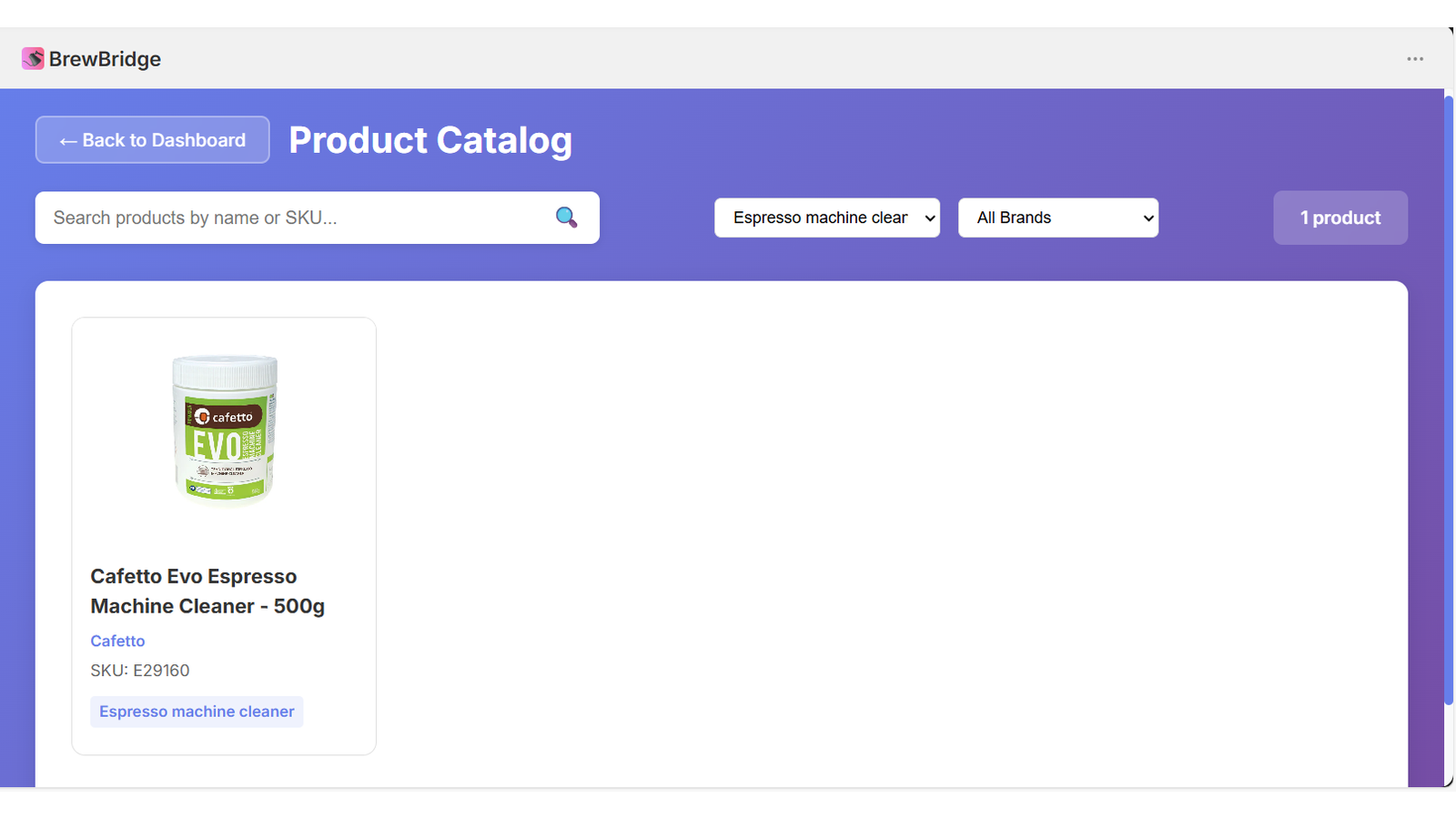Select the Cafetto Evo Espresso Machine Cleaner title
Screen dimensions: 1456x819
(207, 591)
